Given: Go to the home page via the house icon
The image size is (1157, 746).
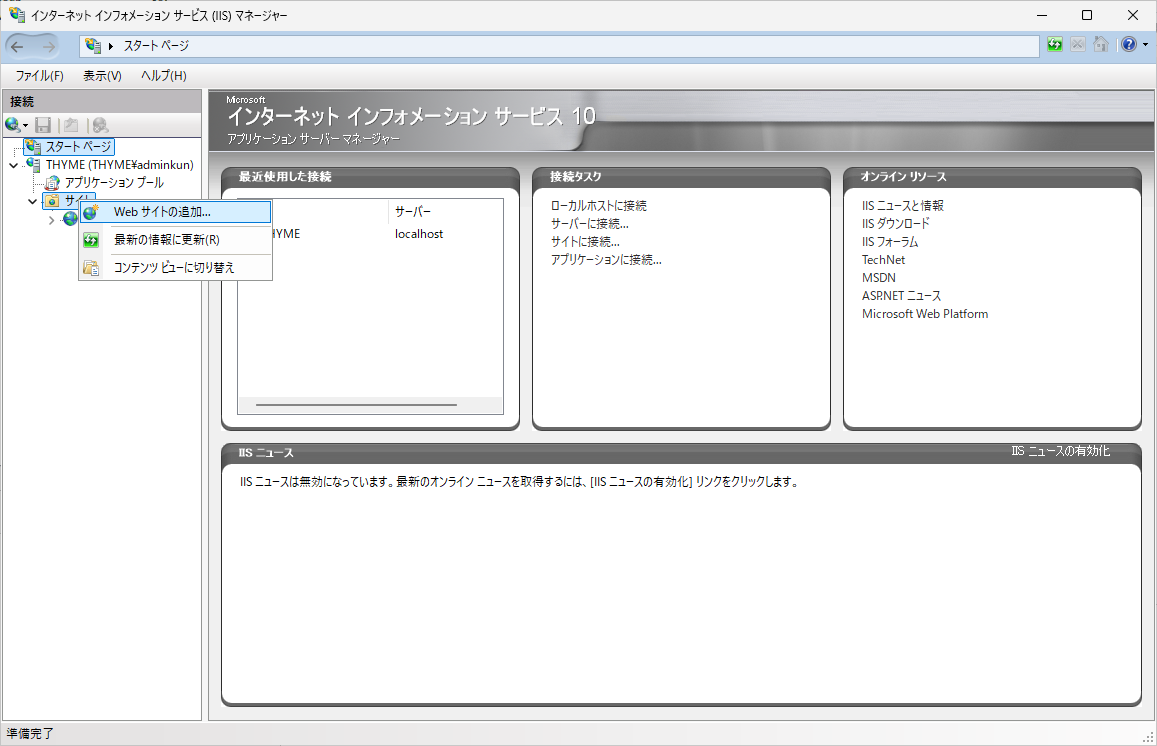Looking at the screenshot, I should (1101, 45).
